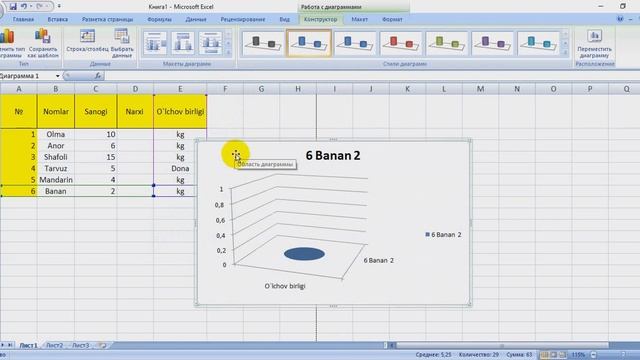Expand the chart layouts gallery
Image resolution: width=640 pixels, height=360 pixels.
pos(229,52)
